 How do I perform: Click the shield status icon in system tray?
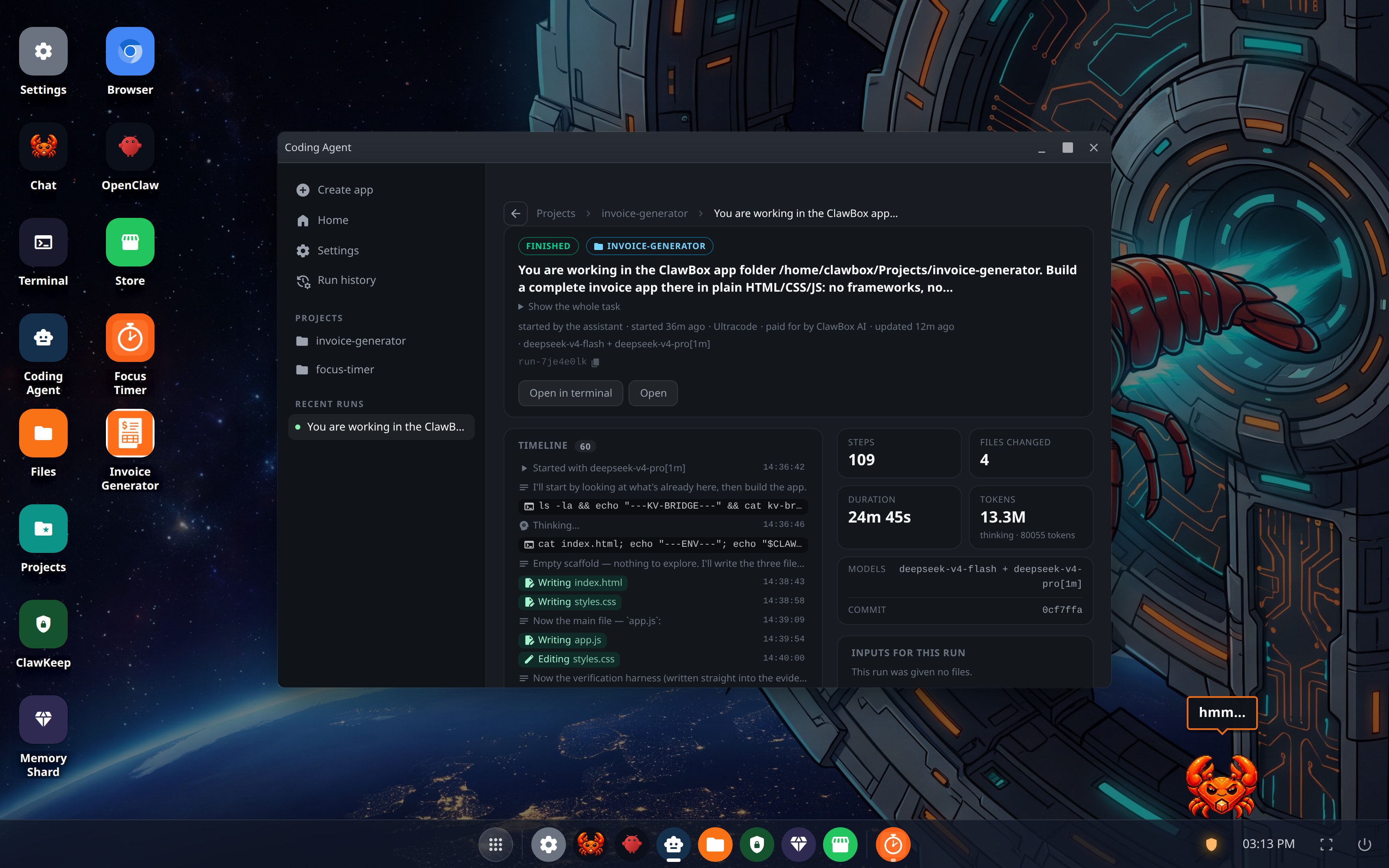pyautogui.click(x=1211, y=844)
